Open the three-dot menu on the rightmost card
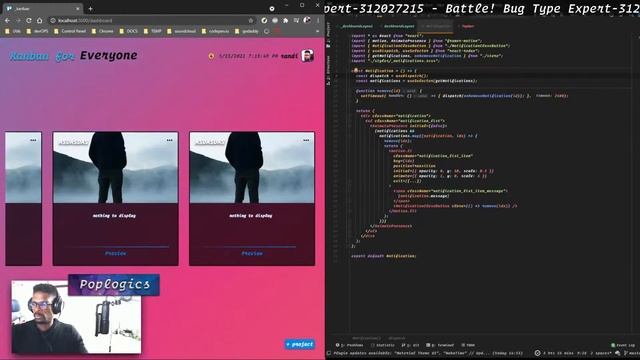The width and height of the screenshot is (640, 360). (306, 140)
